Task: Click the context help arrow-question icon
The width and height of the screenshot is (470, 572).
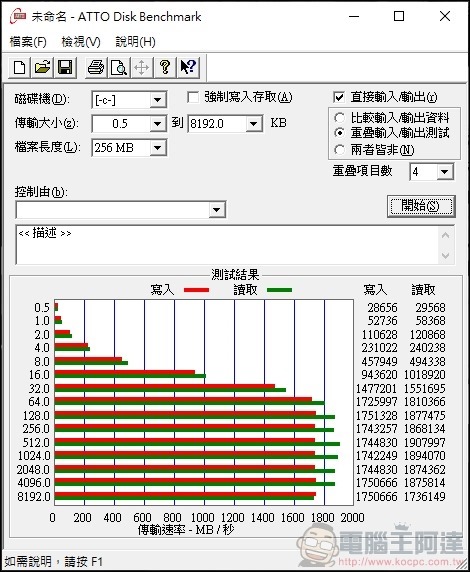Action: tap(188, 67)
